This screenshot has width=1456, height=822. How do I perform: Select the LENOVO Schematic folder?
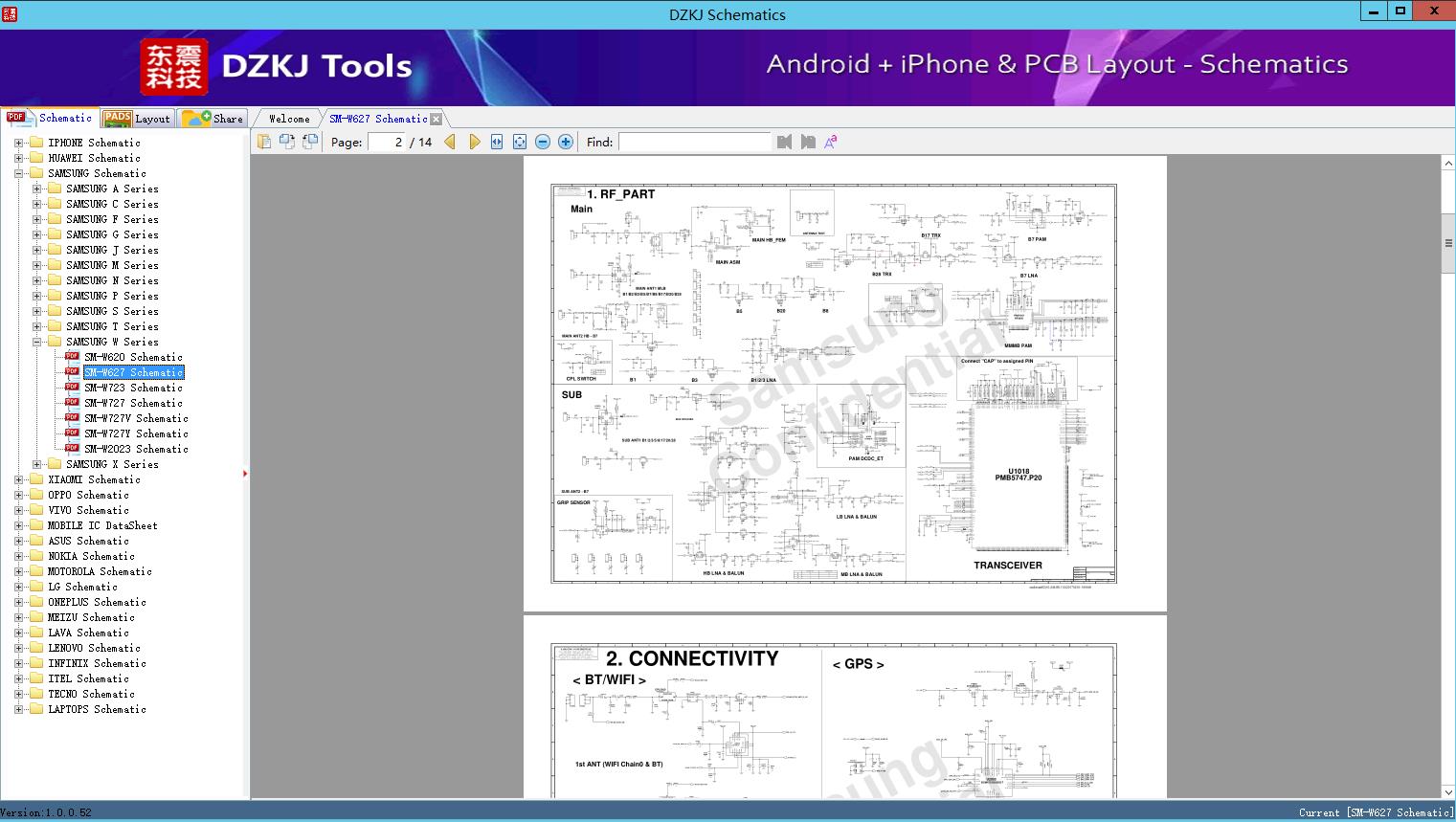(94, 648)
